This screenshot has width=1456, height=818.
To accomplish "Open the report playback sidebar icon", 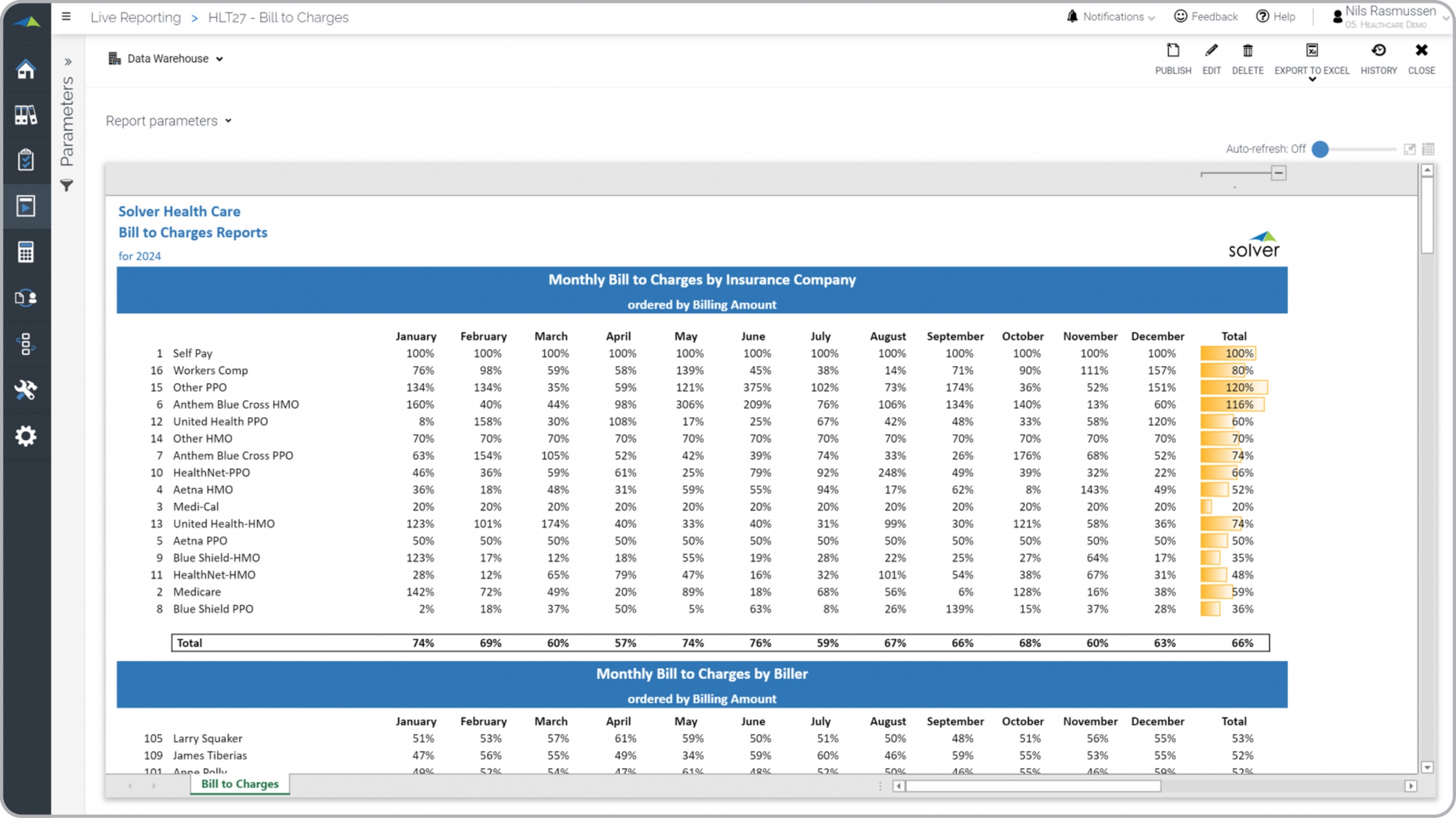I will (x=26, y=206).
